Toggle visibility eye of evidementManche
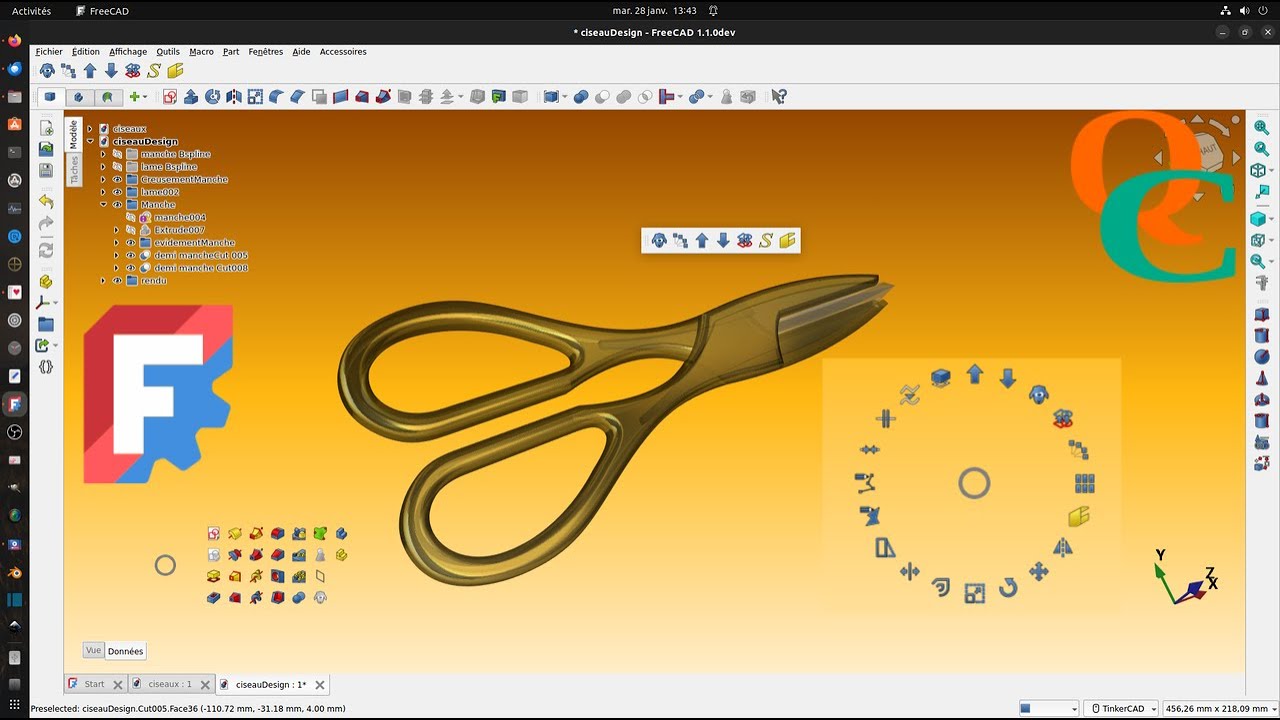Screen dimensions: 1280x720 tap(130, 243)
